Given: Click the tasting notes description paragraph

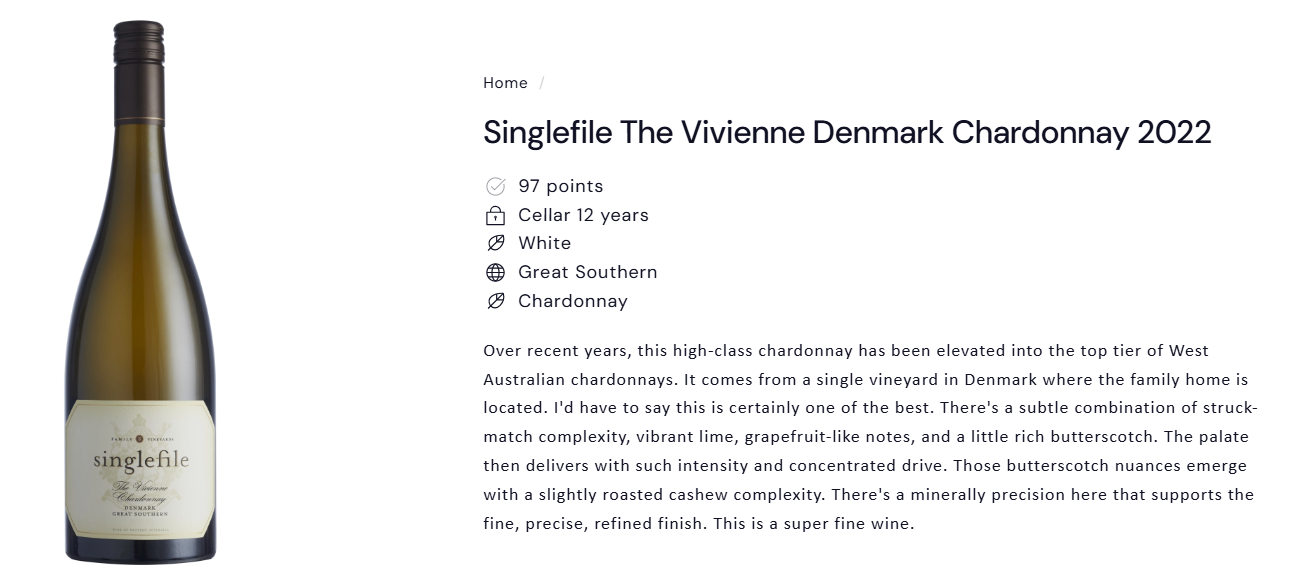Looking at the screenshot, I should click(x=868, y=437).
